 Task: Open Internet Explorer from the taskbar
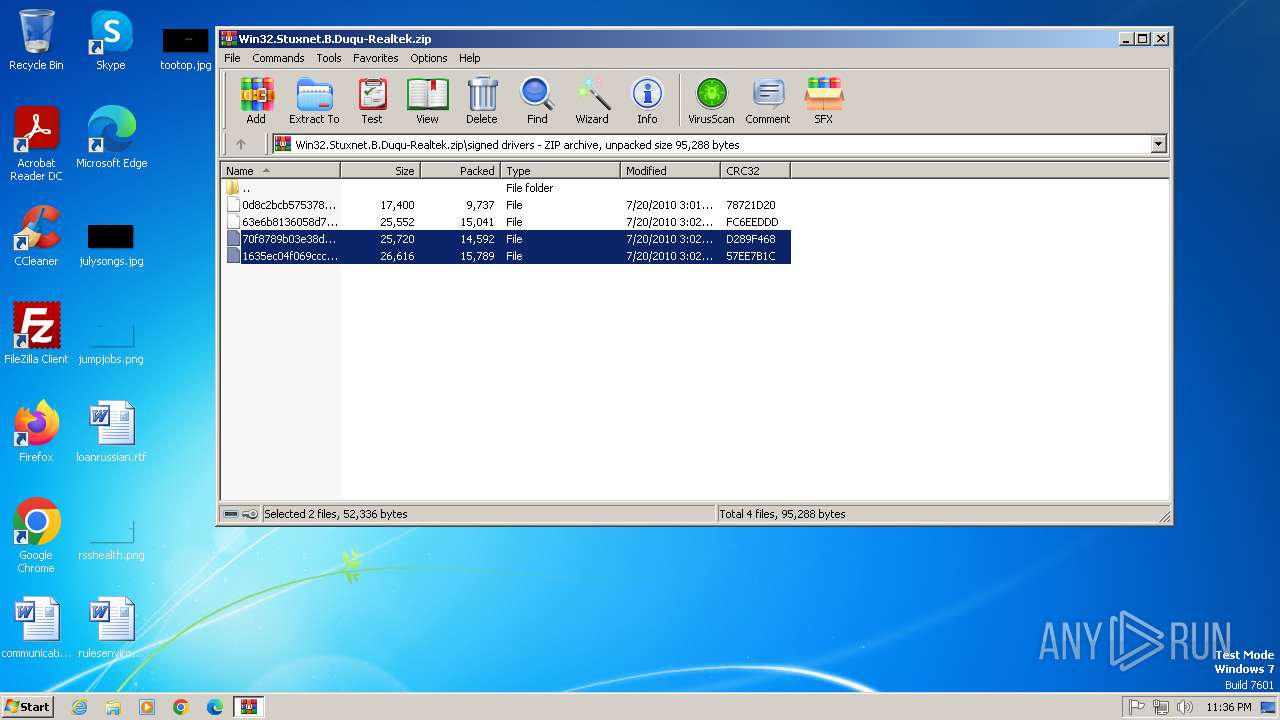(x=79, y=707)
